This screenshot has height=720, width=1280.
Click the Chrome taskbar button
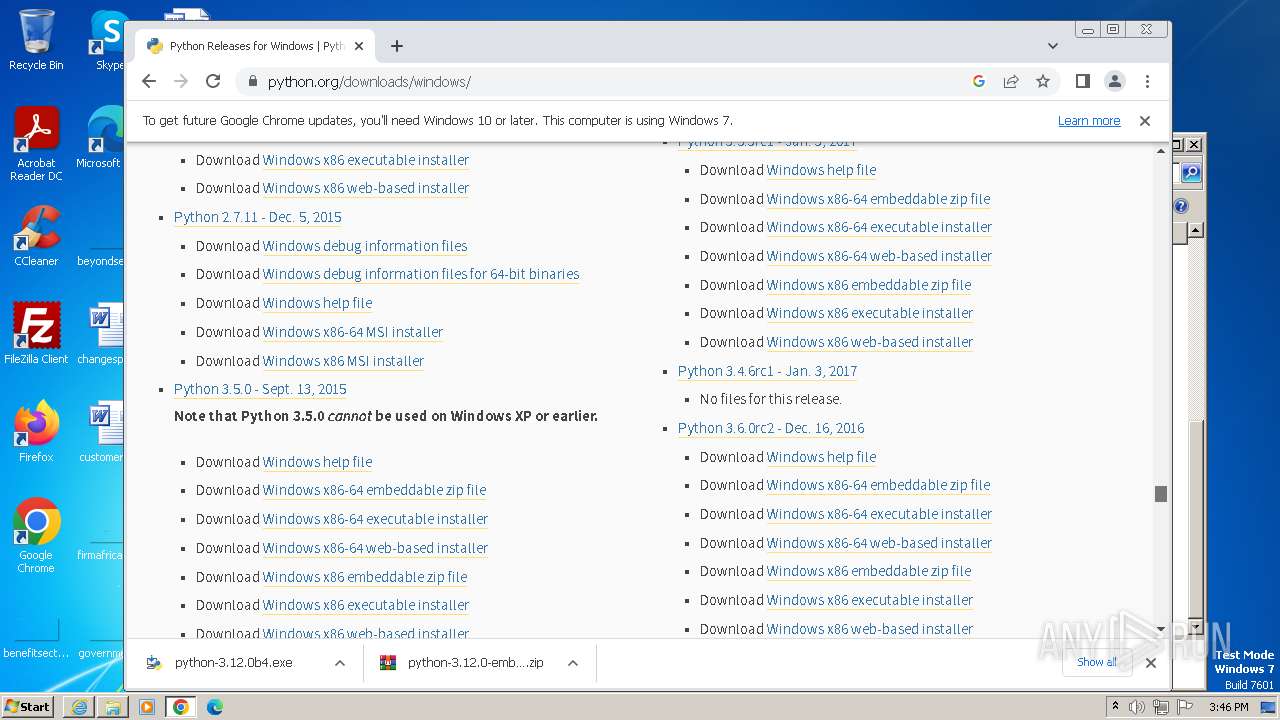[x=181, y=707]
